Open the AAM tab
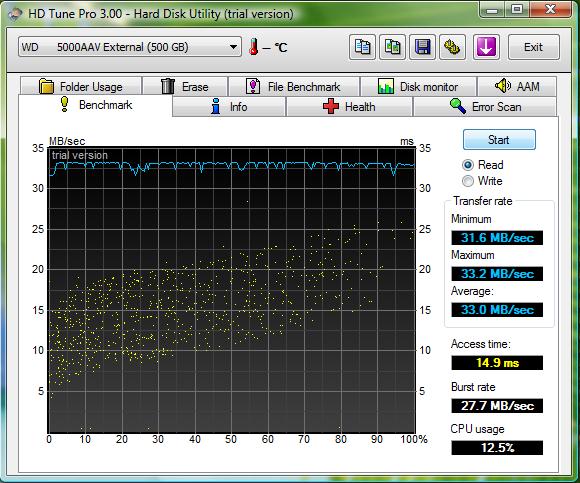The height and width of the screenshot is (483, 580). pos(517,87)
